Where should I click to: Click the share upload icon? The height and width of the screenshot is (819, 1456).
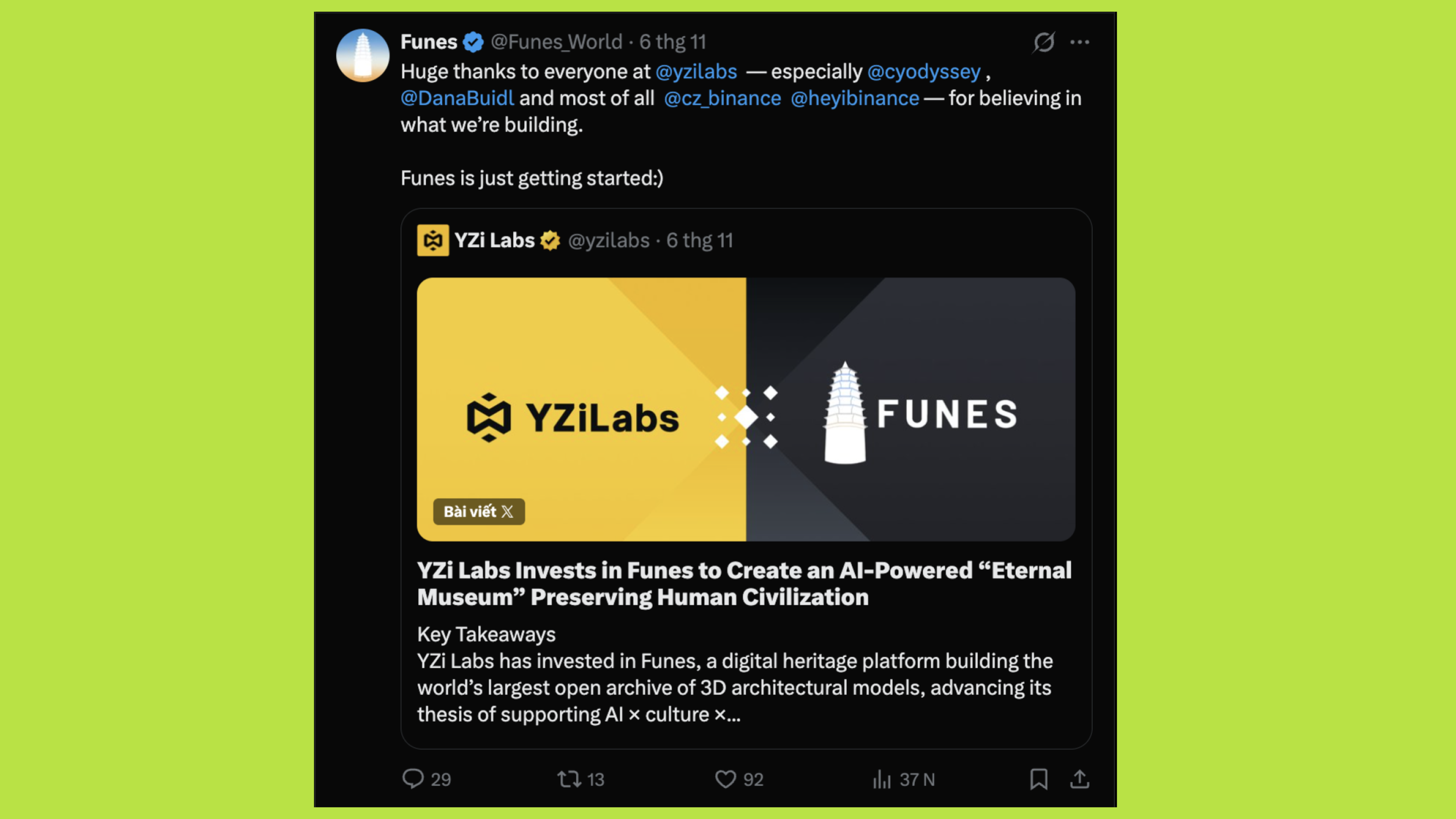click(1079, 778)
